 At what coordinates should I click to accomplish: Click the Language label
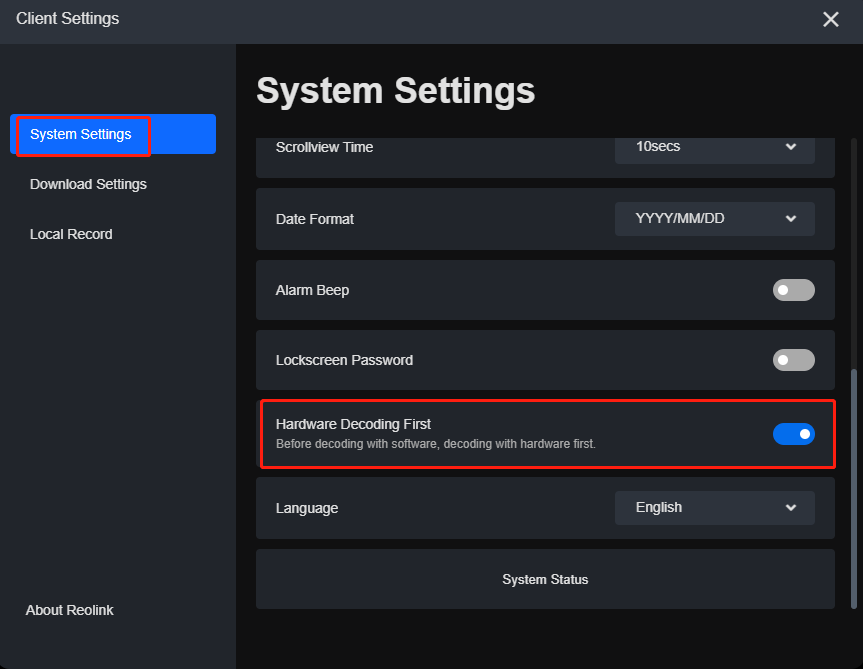click(x=307, y=508)
